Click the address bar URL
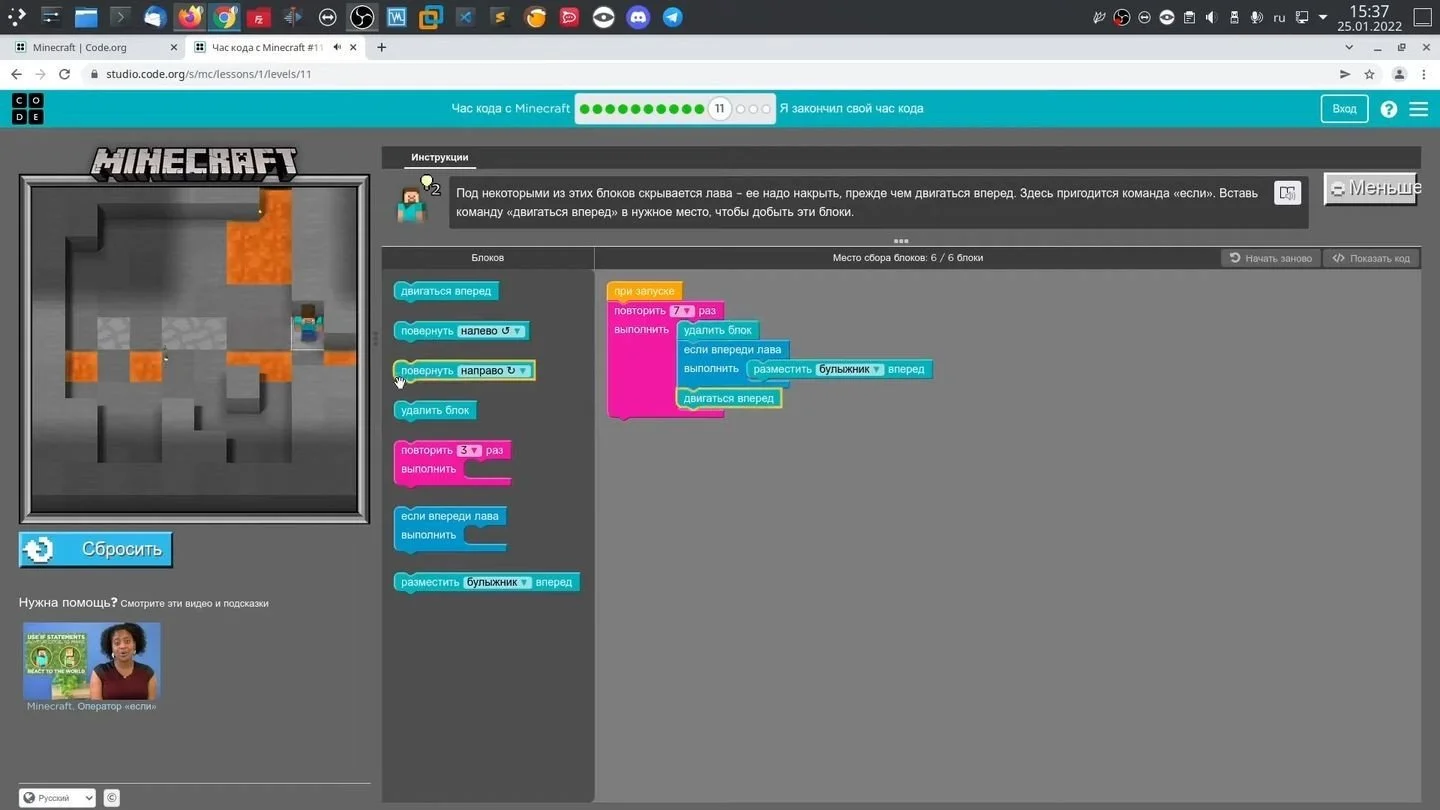This screenshot has width=1440, height=810. point(209,74)
